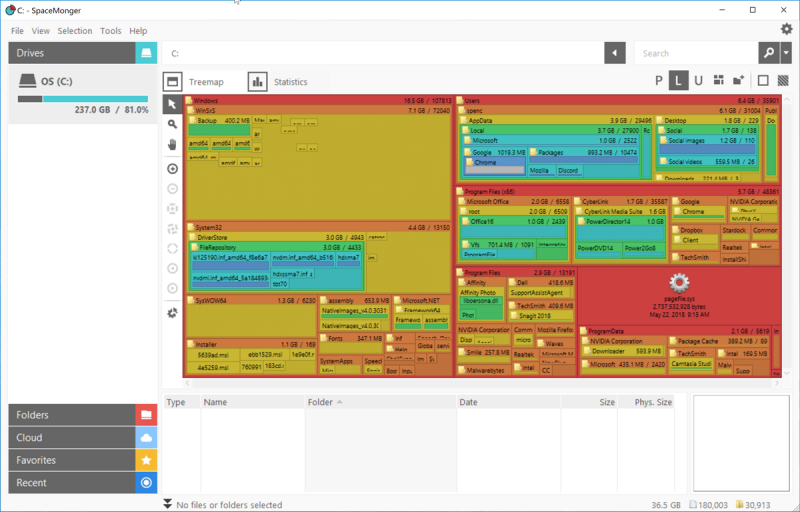Expand the details pane with double arrow
Image resolution: width=800 pixels, height=512 pixels.
168,504
